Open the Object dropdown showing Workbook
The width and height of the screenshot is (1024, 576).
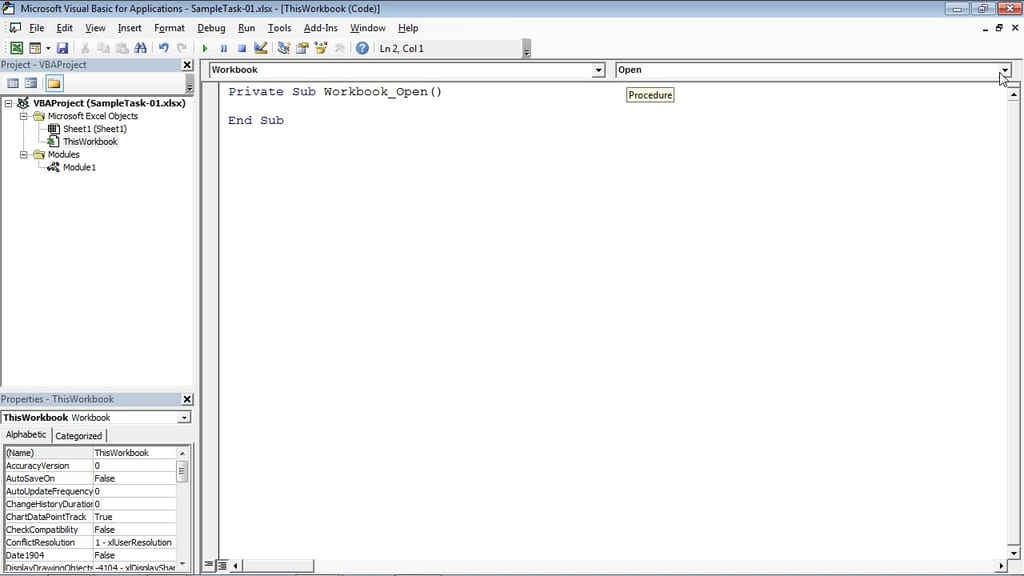[x=598, y=70]
